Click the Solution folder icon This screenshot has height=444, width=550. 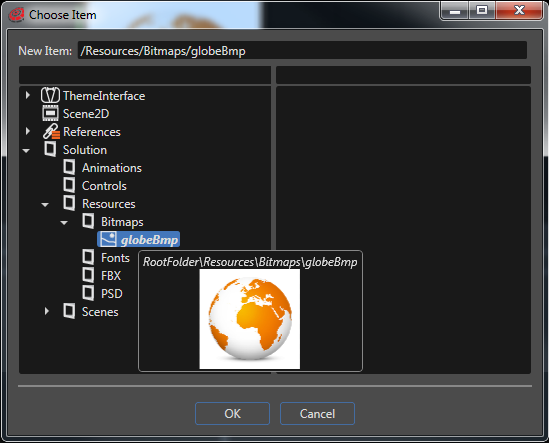click(50, 149)
